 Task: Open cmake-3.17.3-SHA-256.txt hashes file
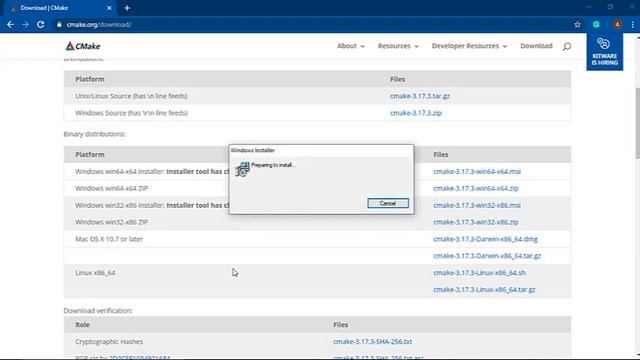click(x=372, y=342)
